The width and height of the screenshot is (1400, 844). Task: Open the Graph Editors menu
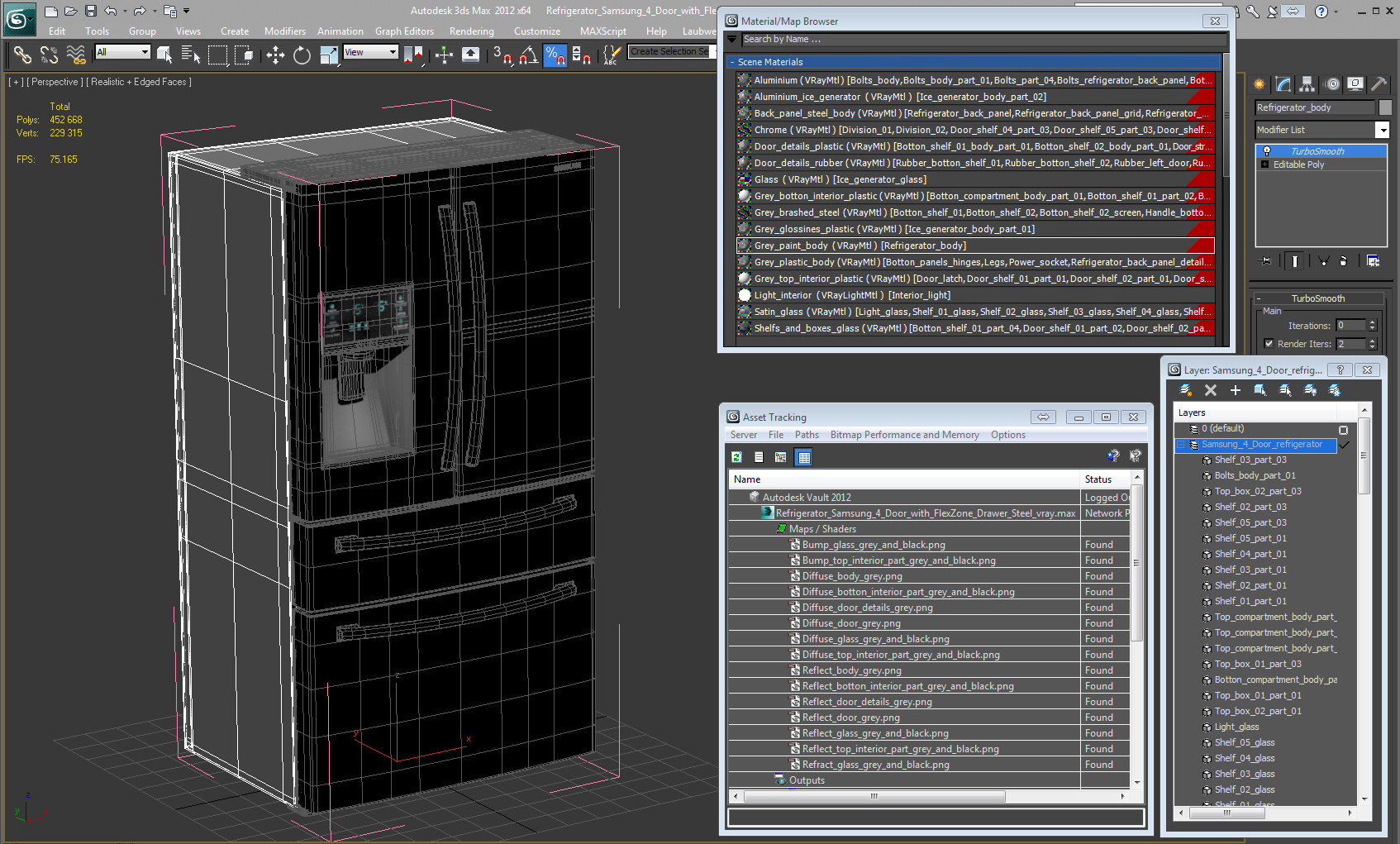click(x=404, y=31)
